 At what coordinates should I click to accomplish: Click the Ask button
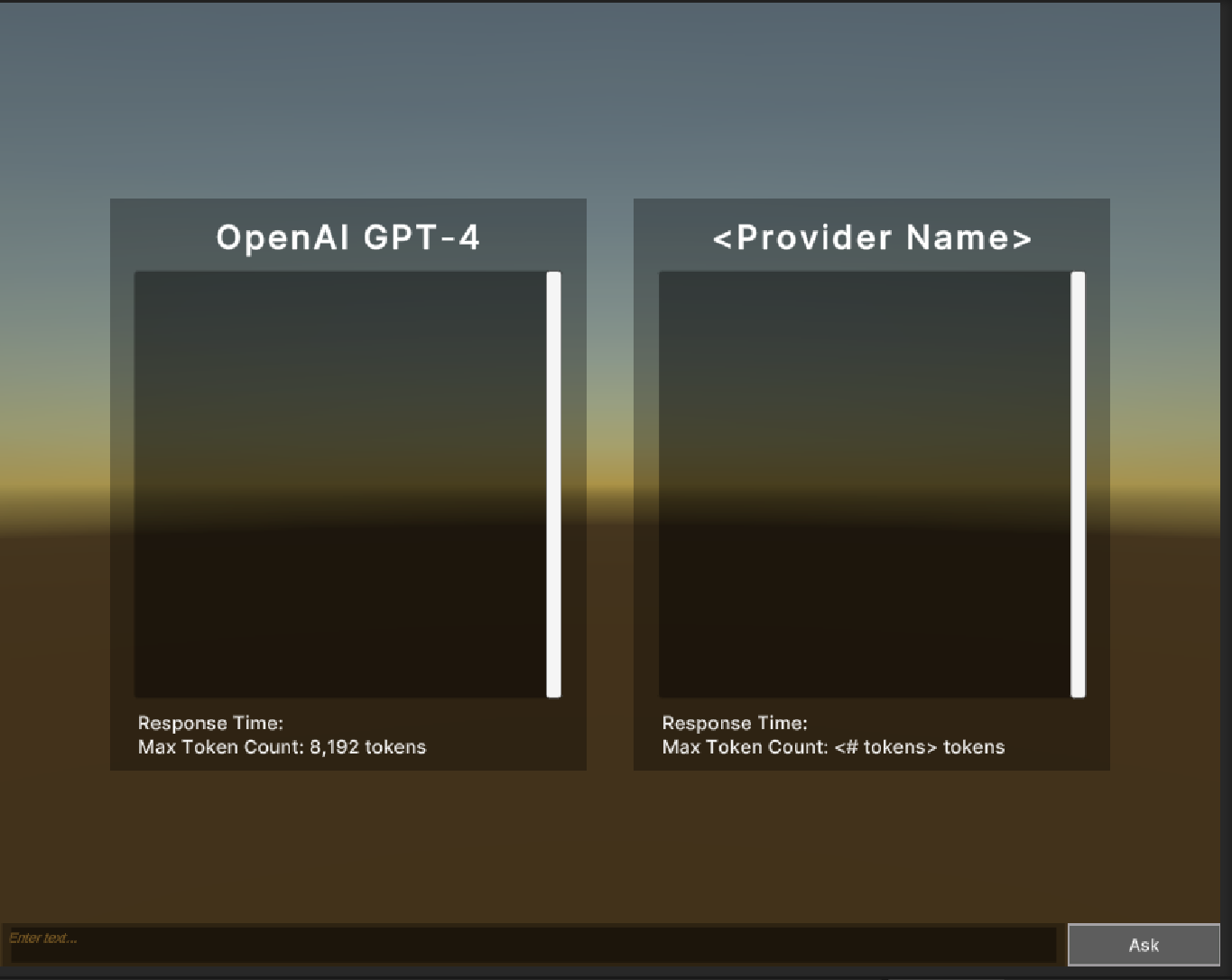(1144, 945)
